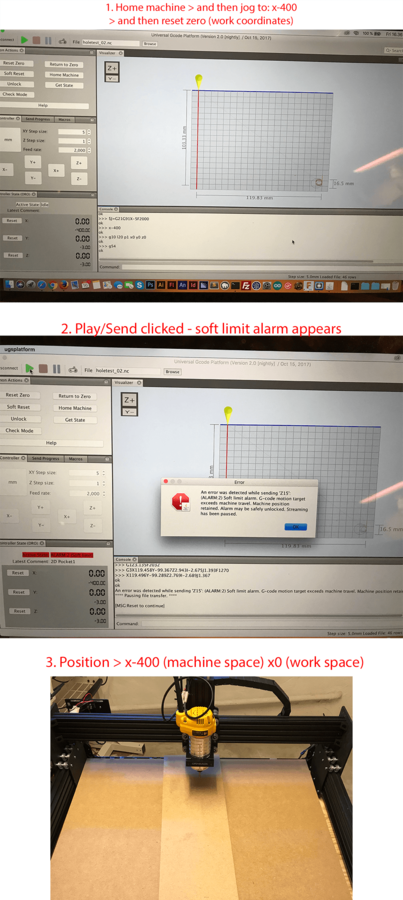Click Browse in the error-dialog window

pyautogui.click(x=172, y=371)
